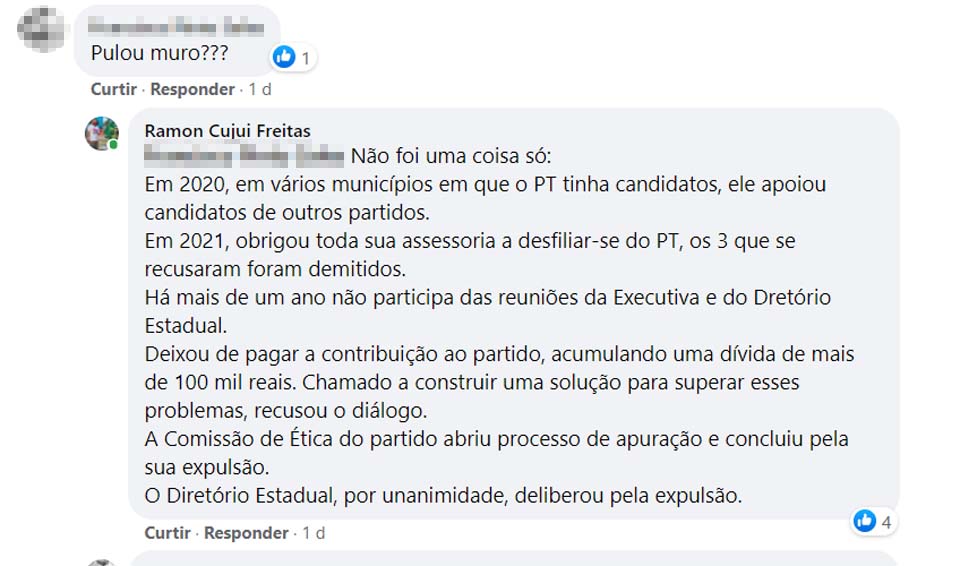This screenshot has width=960, height=566.
Task: Like Ramon's comment using Curtir
Action: coord(167,533)
